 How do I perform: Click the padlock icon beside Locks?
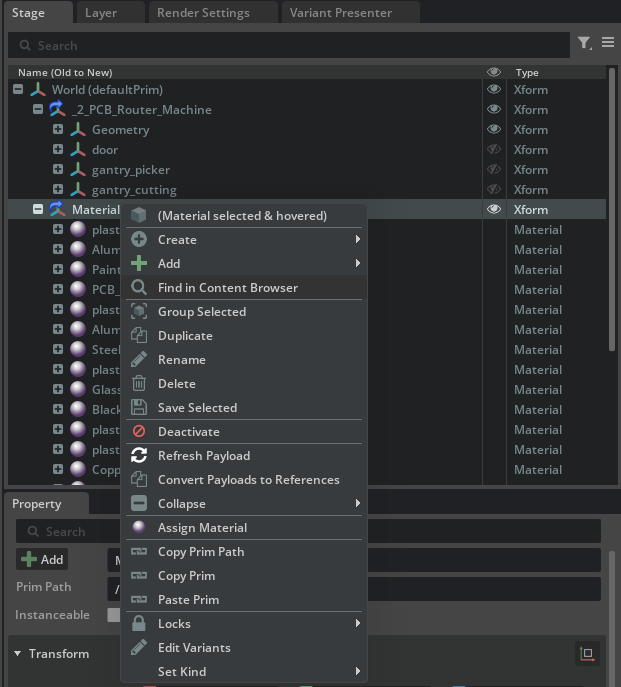139,624
